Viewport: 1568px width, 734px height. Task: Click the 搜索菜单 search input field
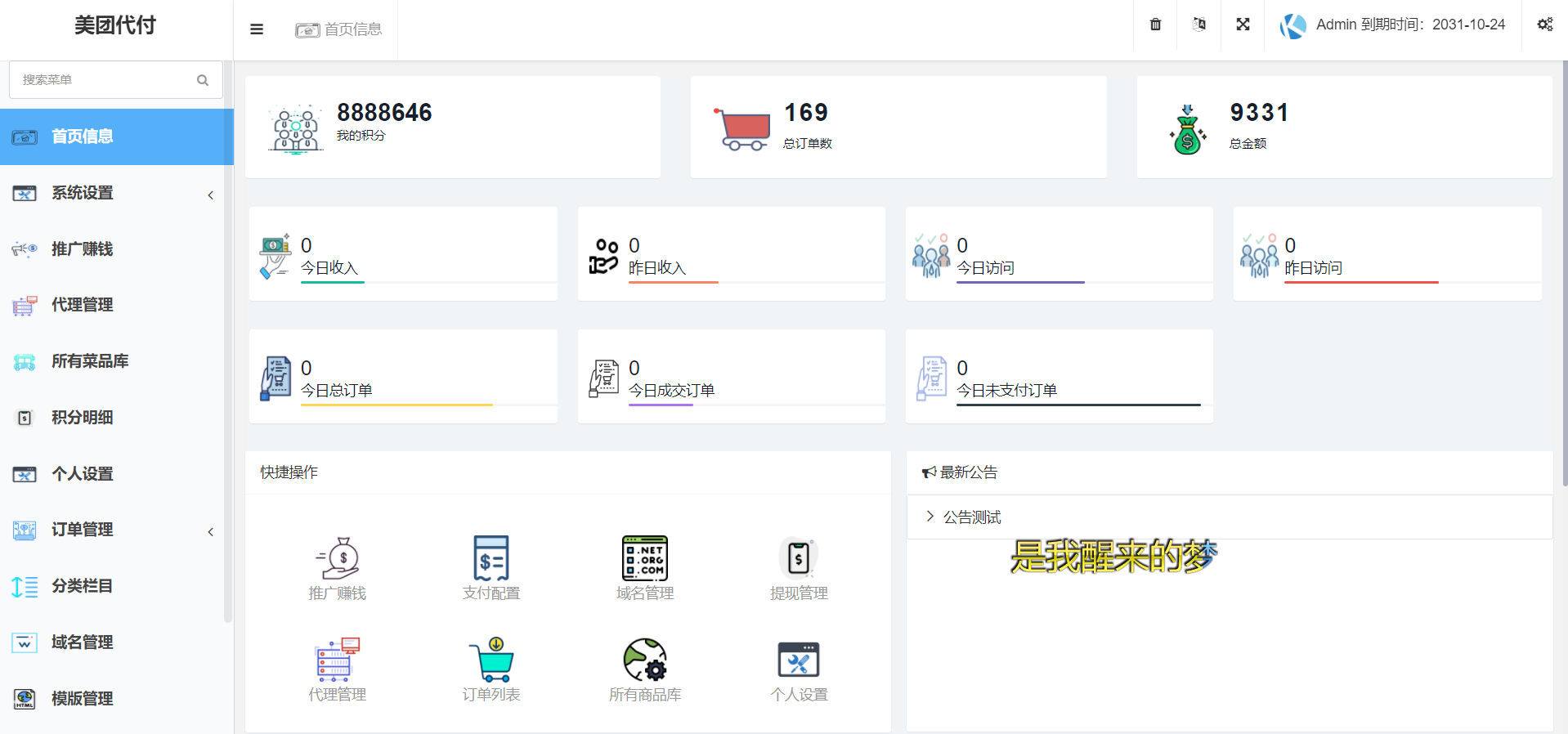click(106, 80)
